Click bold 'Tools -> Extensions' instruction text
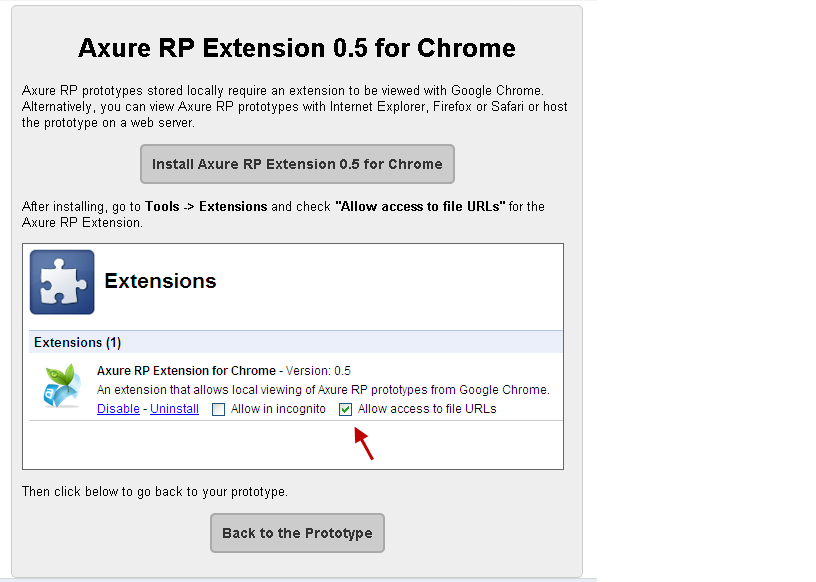The width and height of the screenshot is (816, 582). tap(206, 207)
